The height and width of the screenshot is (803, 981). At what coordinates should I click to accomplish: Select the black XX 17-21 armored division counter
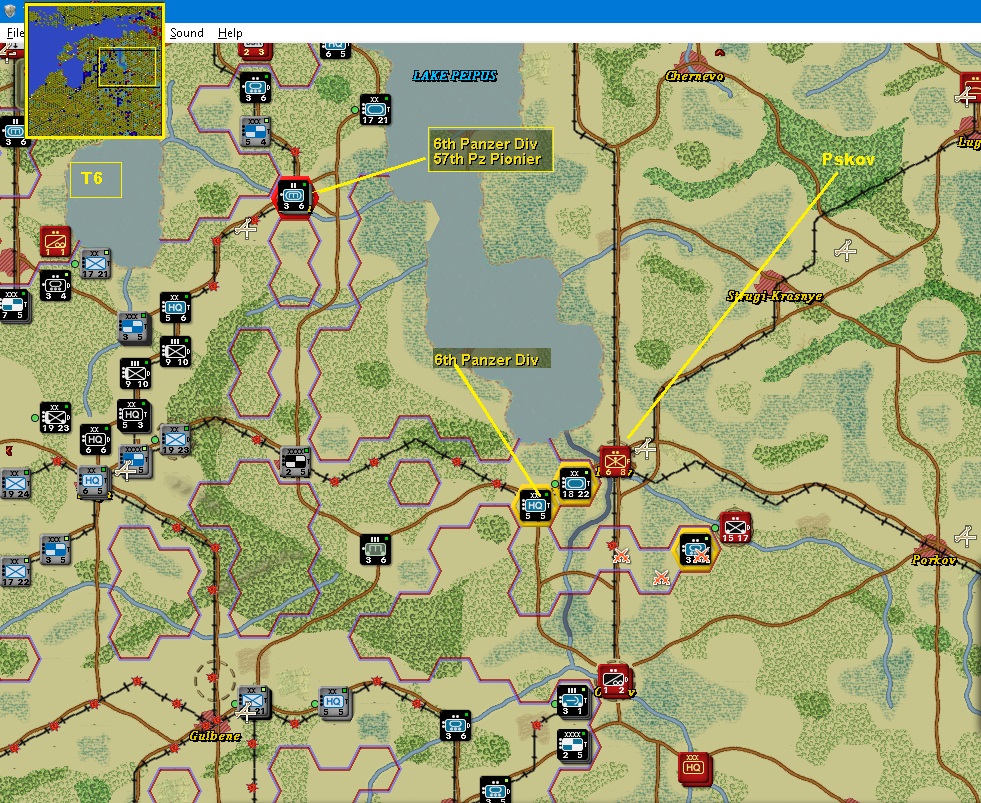pos(375,110)
